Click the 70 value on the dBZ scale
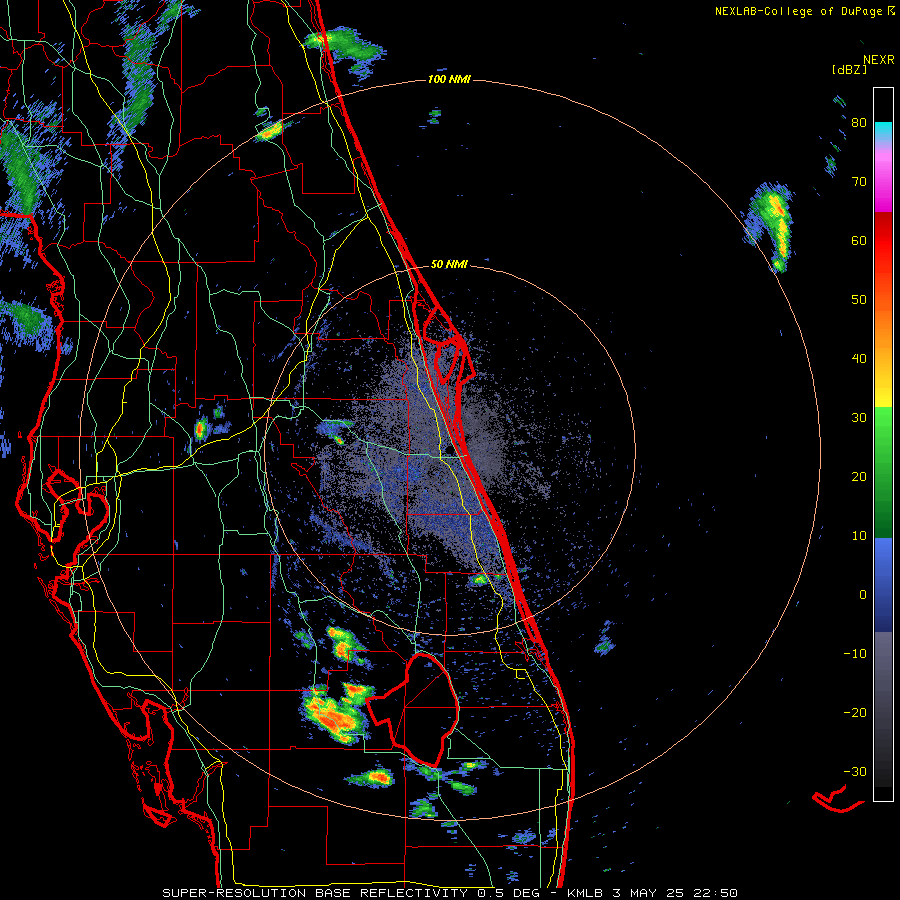This screenshot has height=900, width=900. point(859,182)
